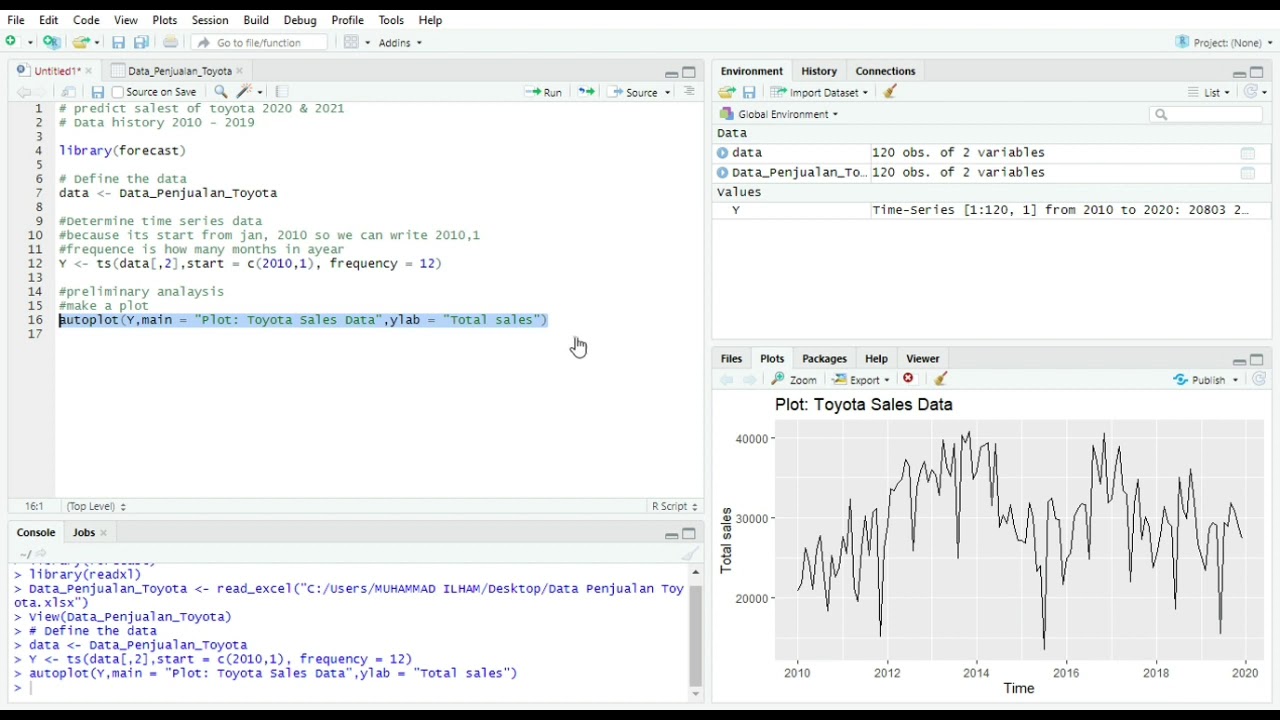The width and height of the screenshot is (1280, 720).
Task: Click the Environment search box
Action: pos(1205,115)
